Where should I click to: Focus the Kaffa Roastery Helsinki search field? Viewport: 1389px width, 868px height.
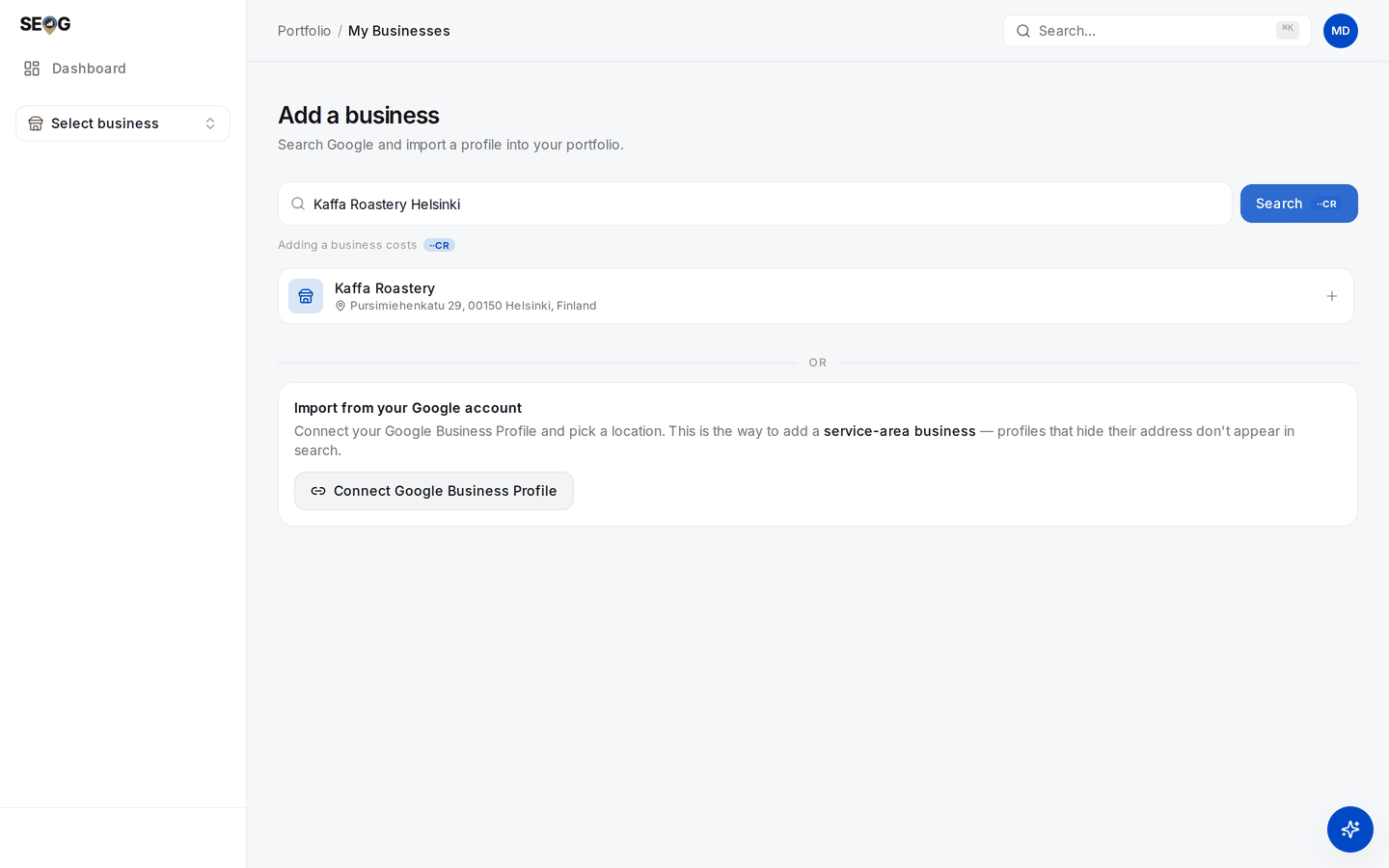(x=755, y=203)
